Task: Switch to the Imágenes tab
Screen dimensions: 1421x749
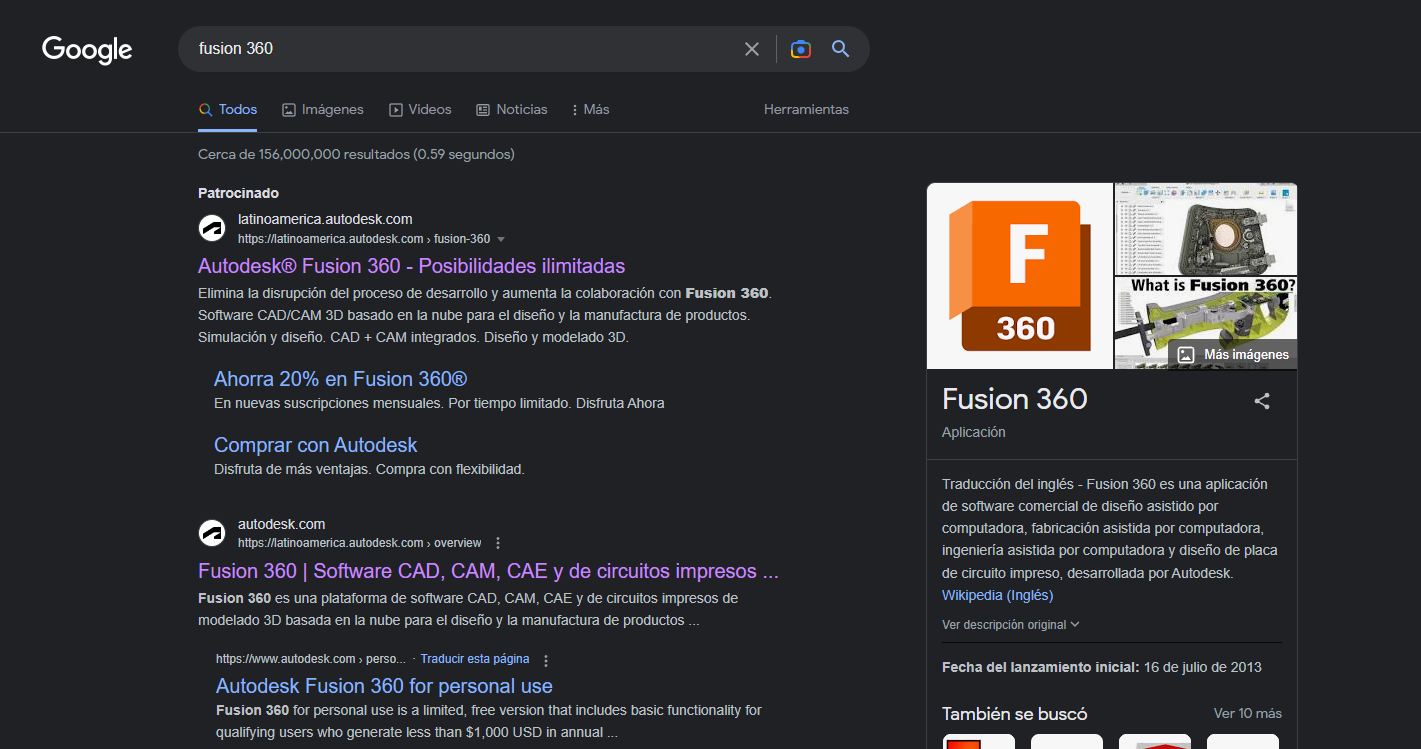Action: pyautogui.click(x=323, y=109)
